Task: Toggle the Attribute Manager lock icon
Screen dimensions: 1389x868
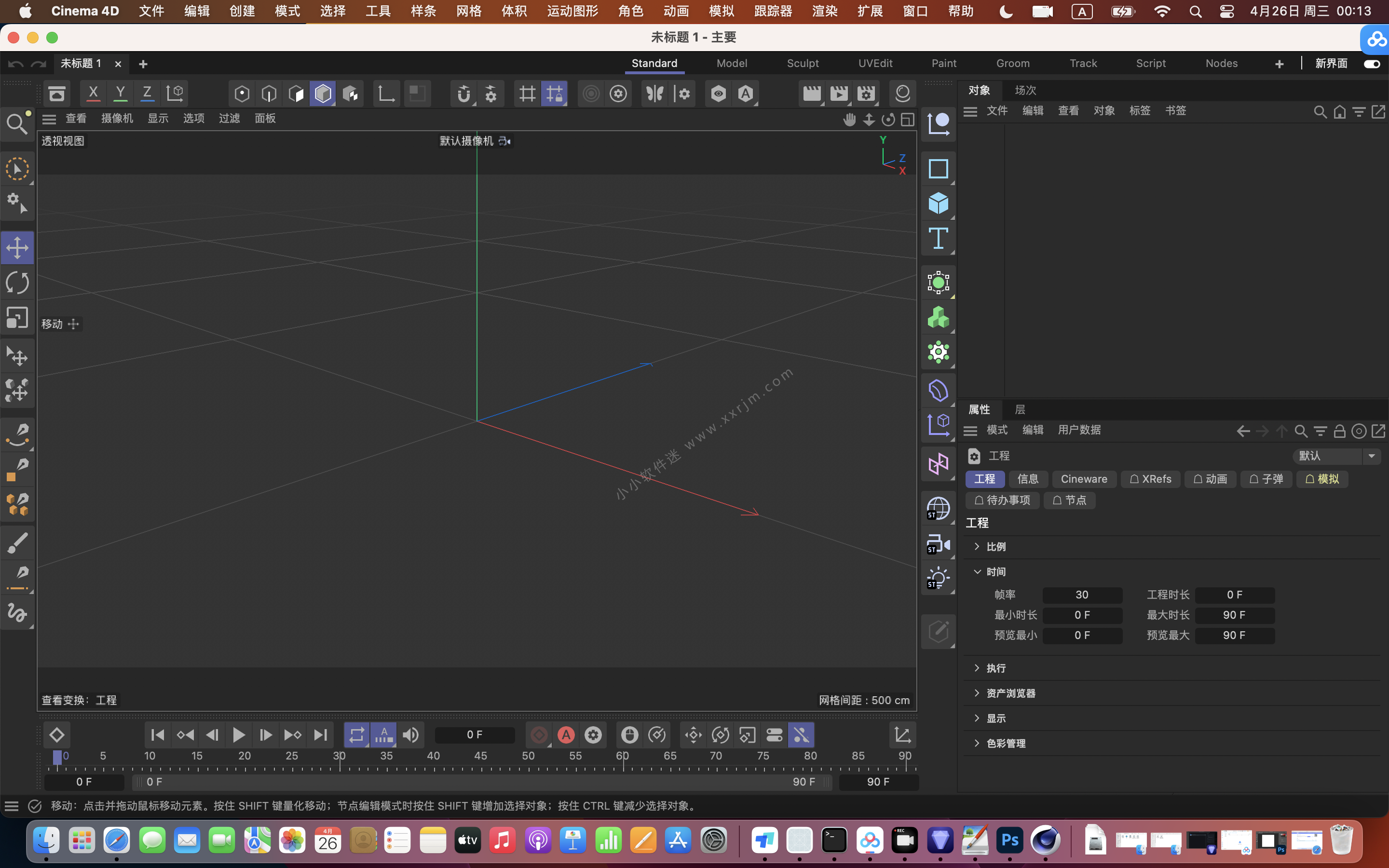Action: (1340, 431)
